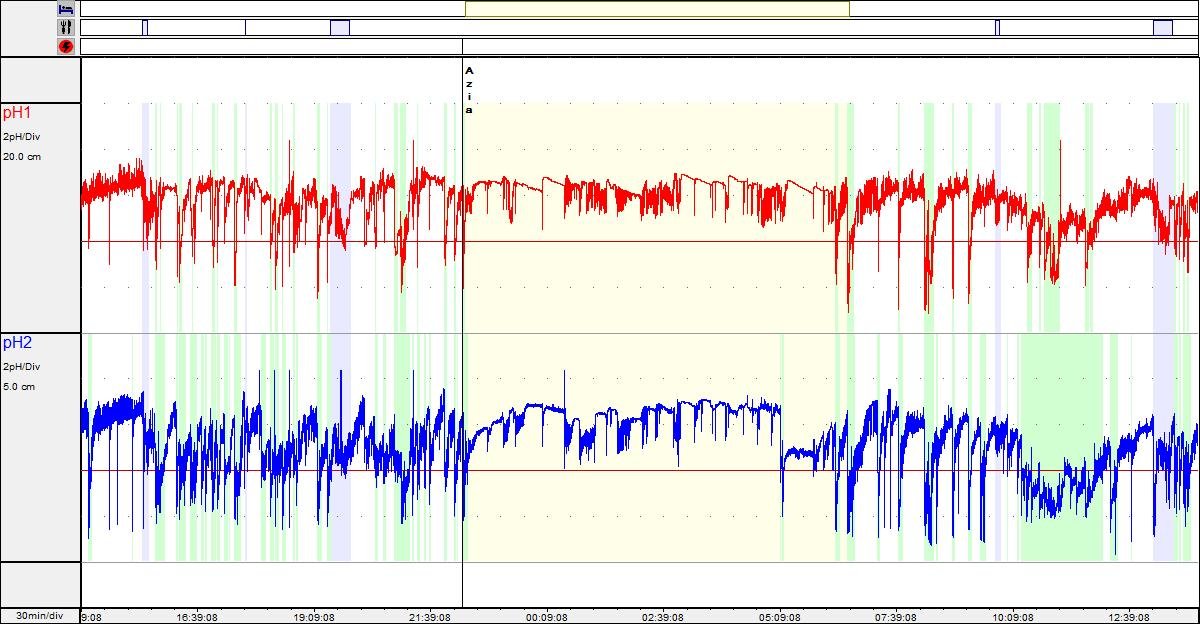Open the pH1 '2pH/Div' scale setting
The height and width of the screenshot is (625, 1200).
[x=20, y=136]
